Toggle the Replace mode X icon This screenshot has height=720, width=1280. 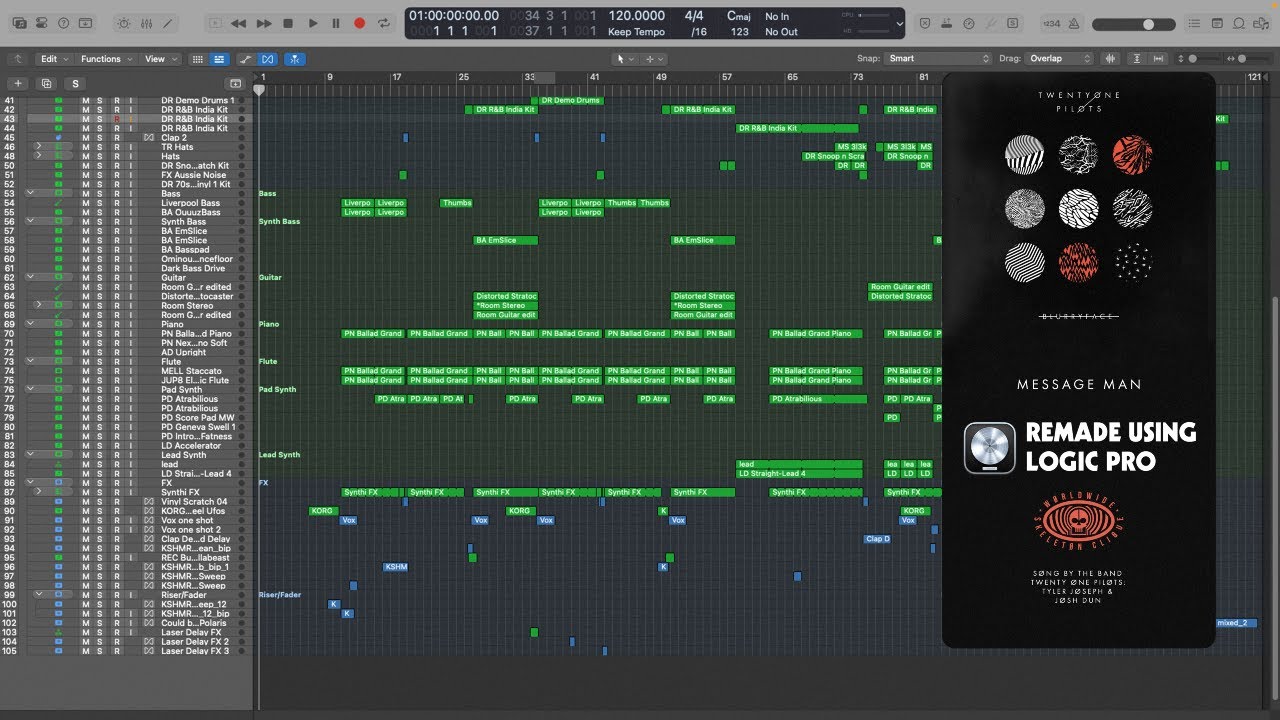click(x=925, y=23)
